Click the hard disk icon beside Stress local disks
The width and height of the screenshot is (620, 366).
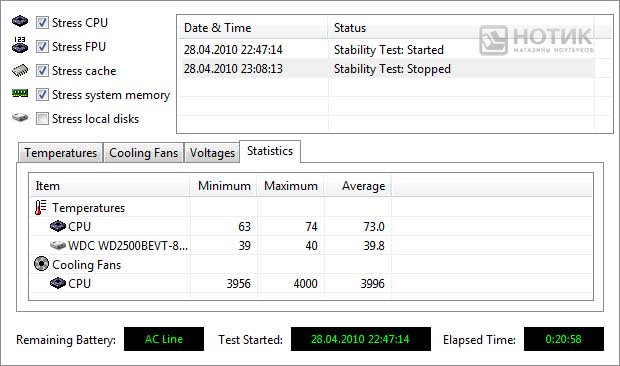pos(20,117)
